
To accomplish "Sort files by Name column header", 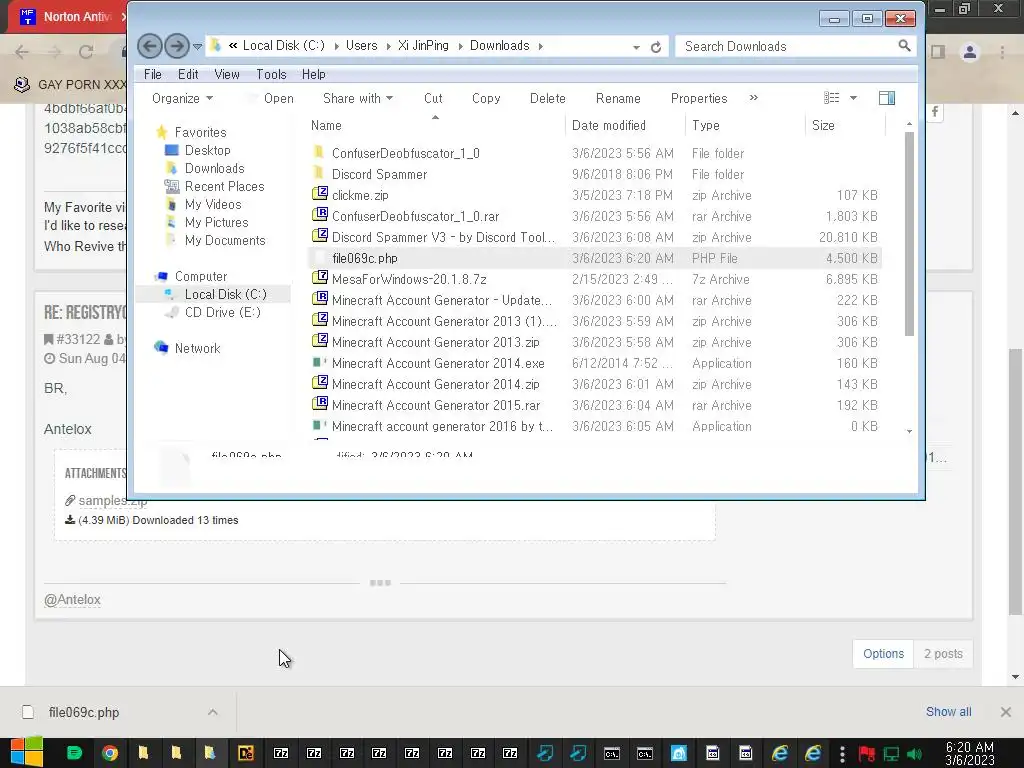I will 436,125.
